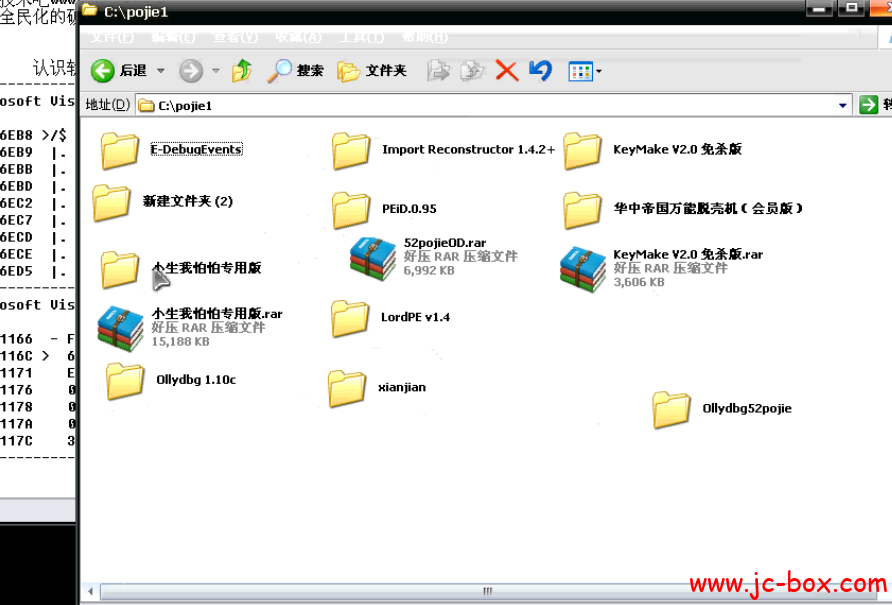This screenshot has height=605, width=892.
Task: Select the LordPE v1.4 folder icon
Action: [x=350, y=319]
